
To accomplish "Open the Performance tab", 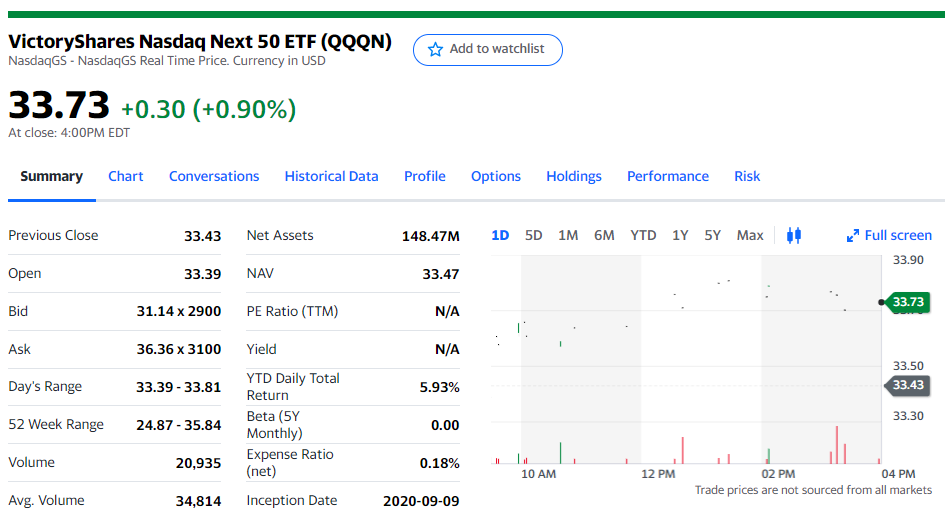I will click(x=668, y=176).
